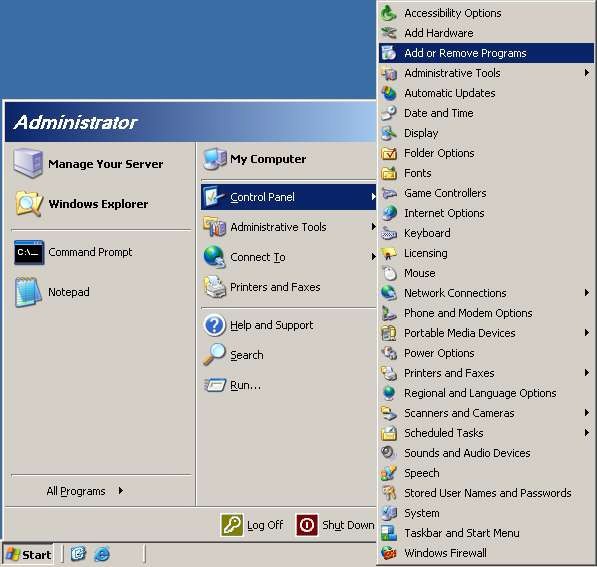The width and height of the screenshot is (597, 567).
Task: Click the Stored User Names keys icon
Action: [x=389, y=493]
